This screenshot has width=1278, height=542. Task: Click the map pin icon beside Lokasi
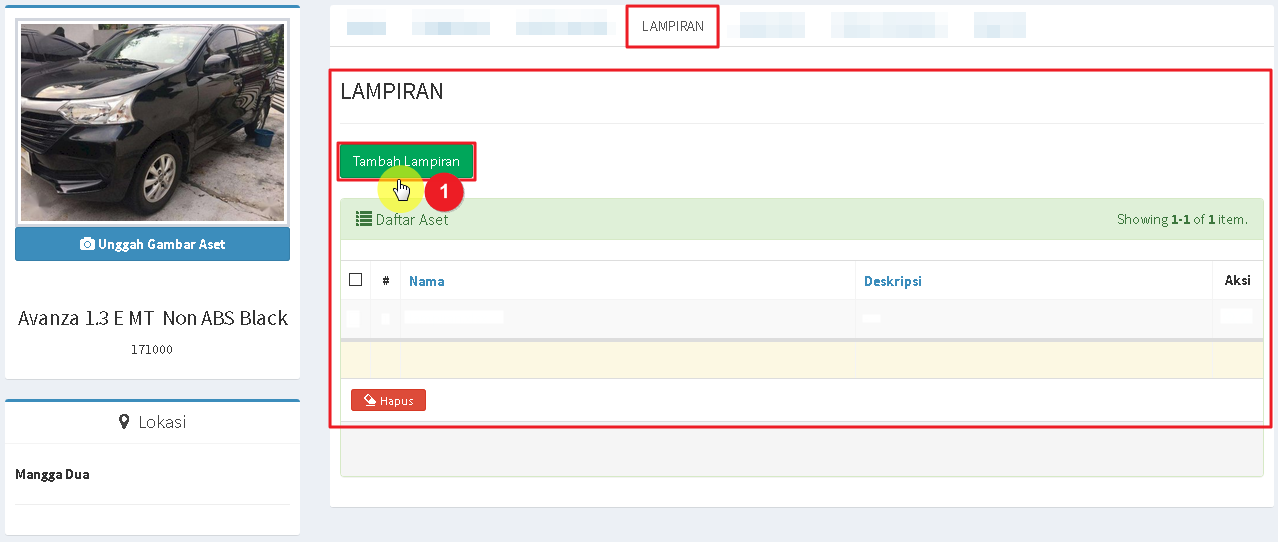point(124,422)
